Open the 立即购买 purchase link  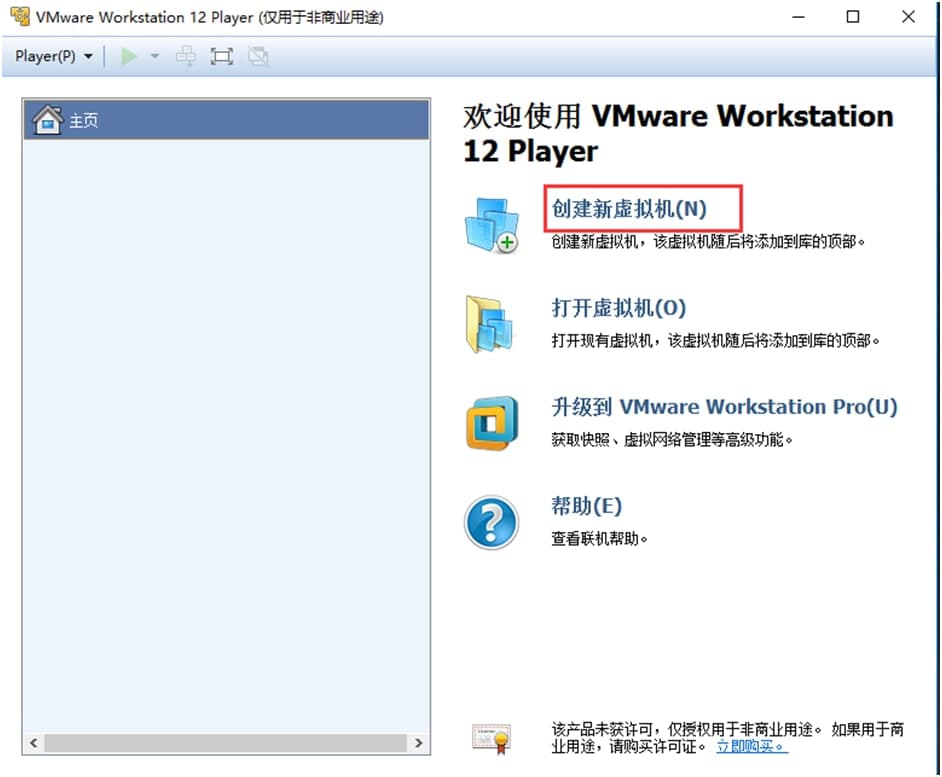[748, 748]
